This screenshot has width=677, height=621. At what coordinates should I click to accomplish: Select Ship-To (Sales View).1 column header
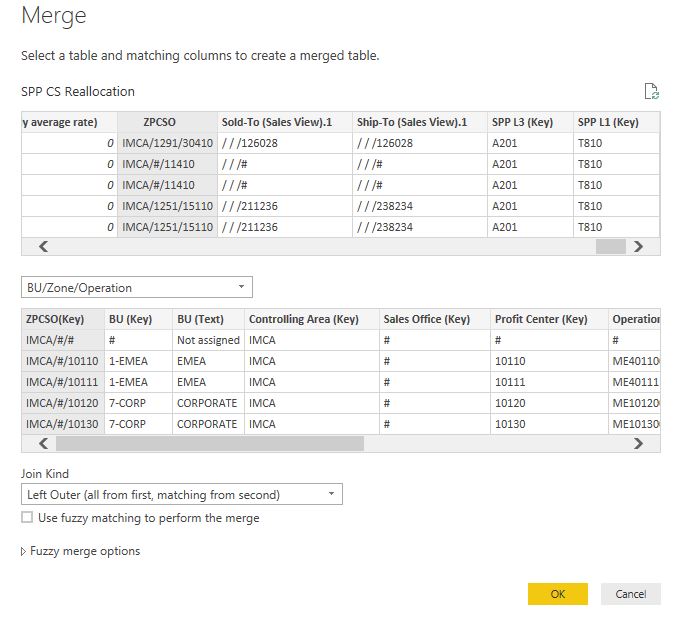coord(420,122)
